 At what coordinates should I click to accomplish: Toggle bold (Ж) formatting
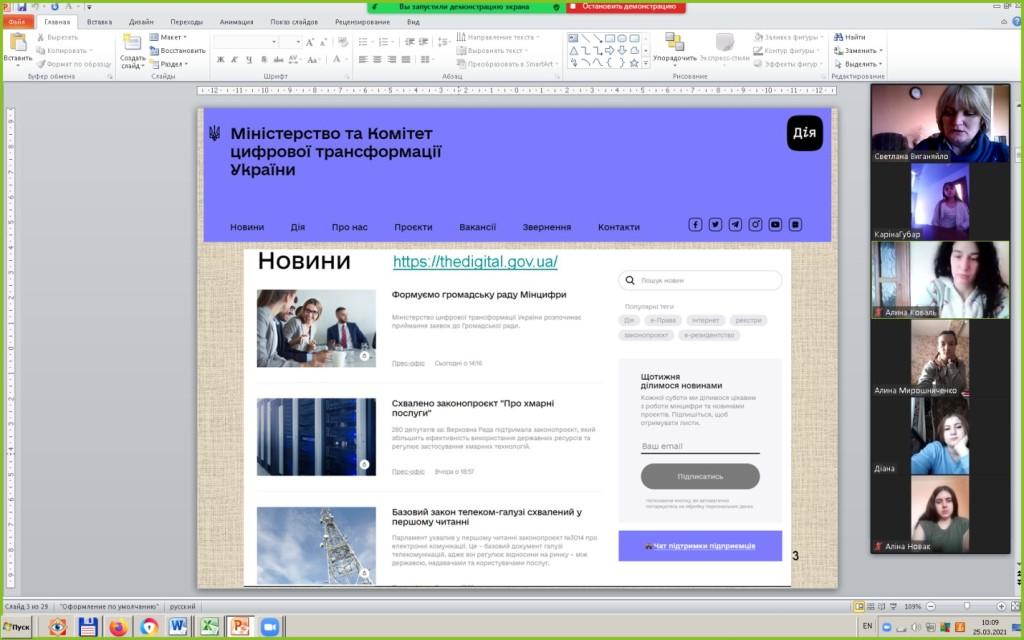click(x=221, y=59)
